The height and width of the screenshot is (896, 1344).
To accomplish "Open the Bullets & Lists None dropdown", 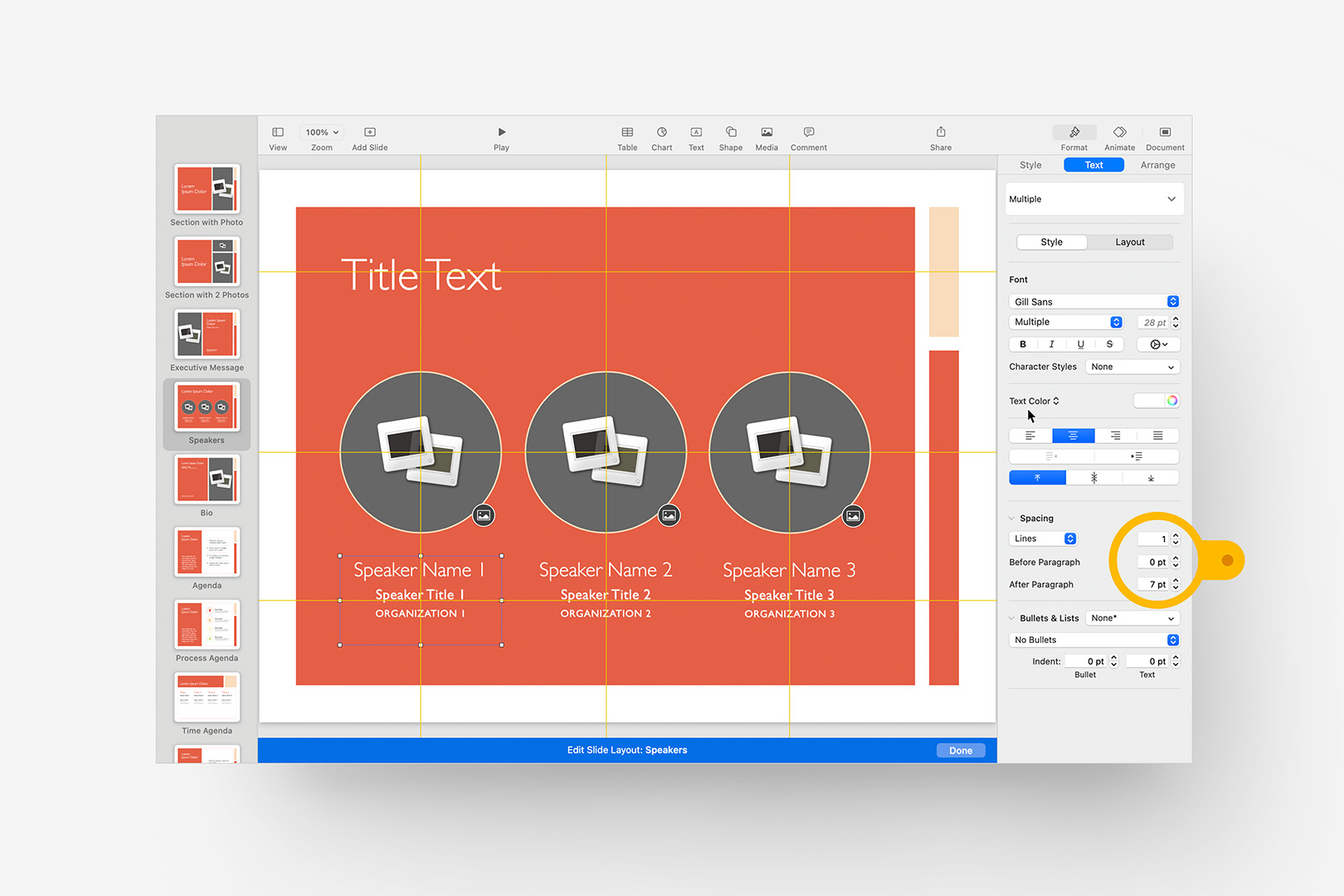I will tap(1132, 617).
